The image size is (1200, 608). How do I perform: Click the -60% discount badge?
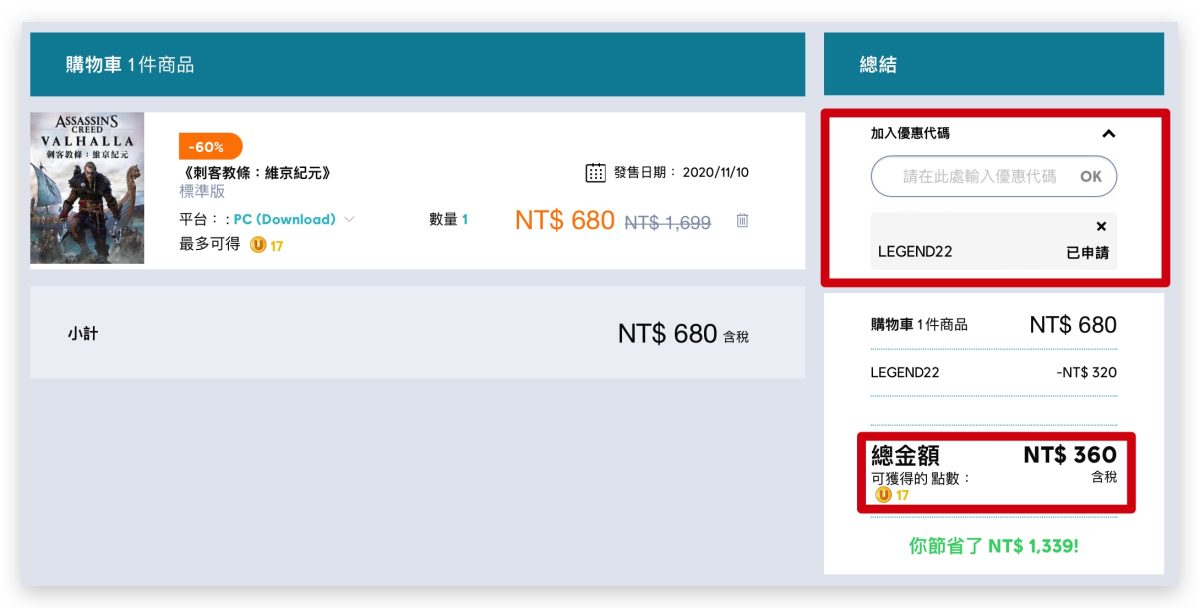[x=210, y=146]
